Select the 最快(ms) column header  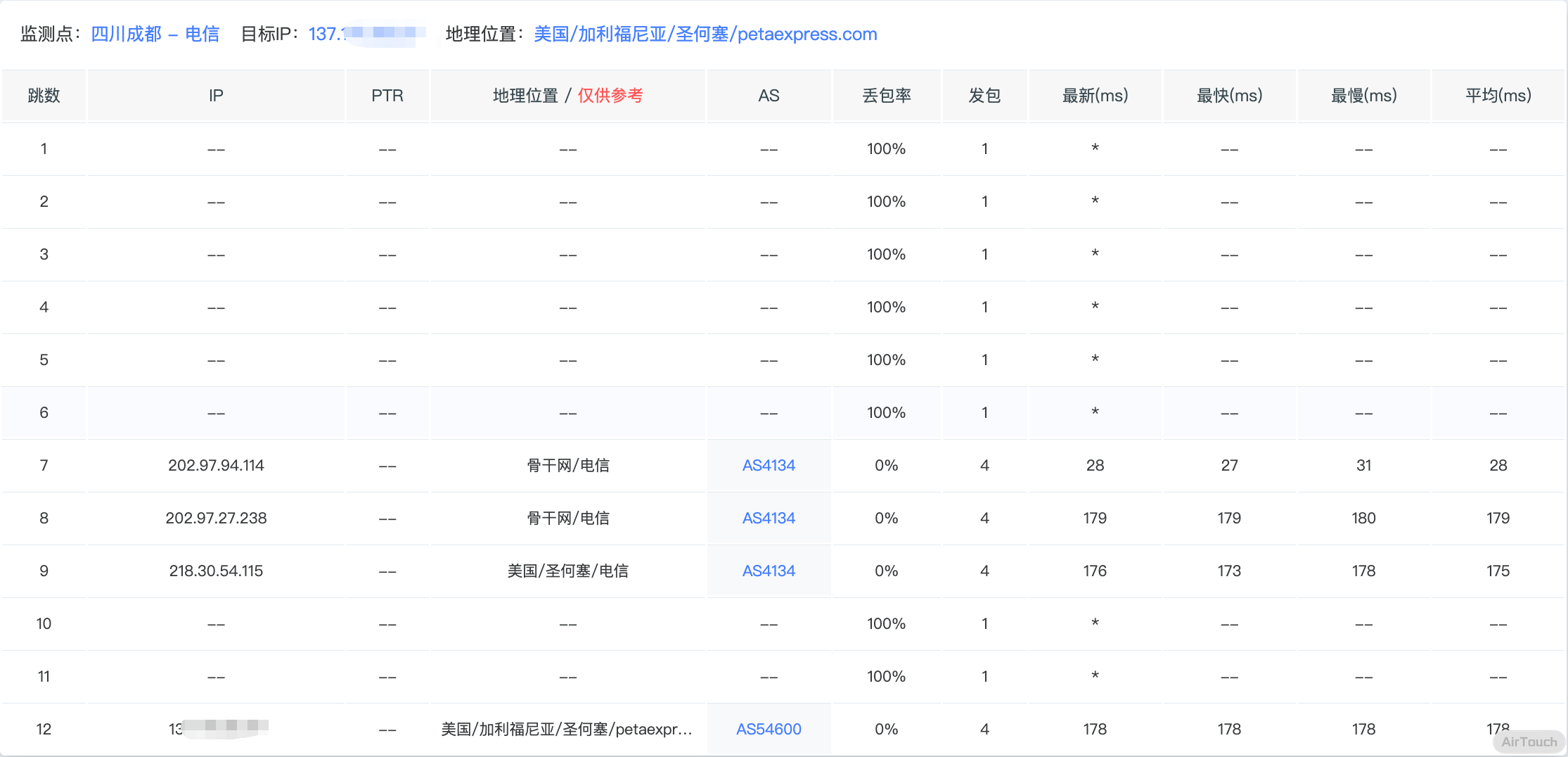pyautogui.click(x=1229, y=96)
